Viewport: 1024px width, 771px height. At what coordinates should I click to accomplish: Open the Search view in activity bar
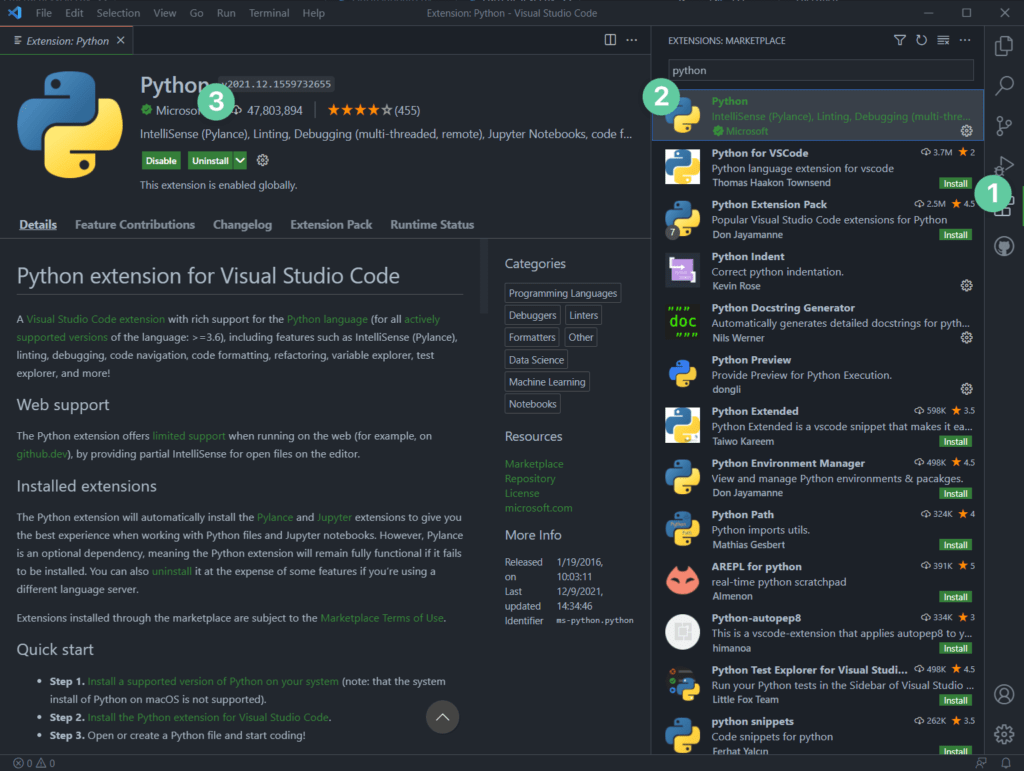point(1004,86)
